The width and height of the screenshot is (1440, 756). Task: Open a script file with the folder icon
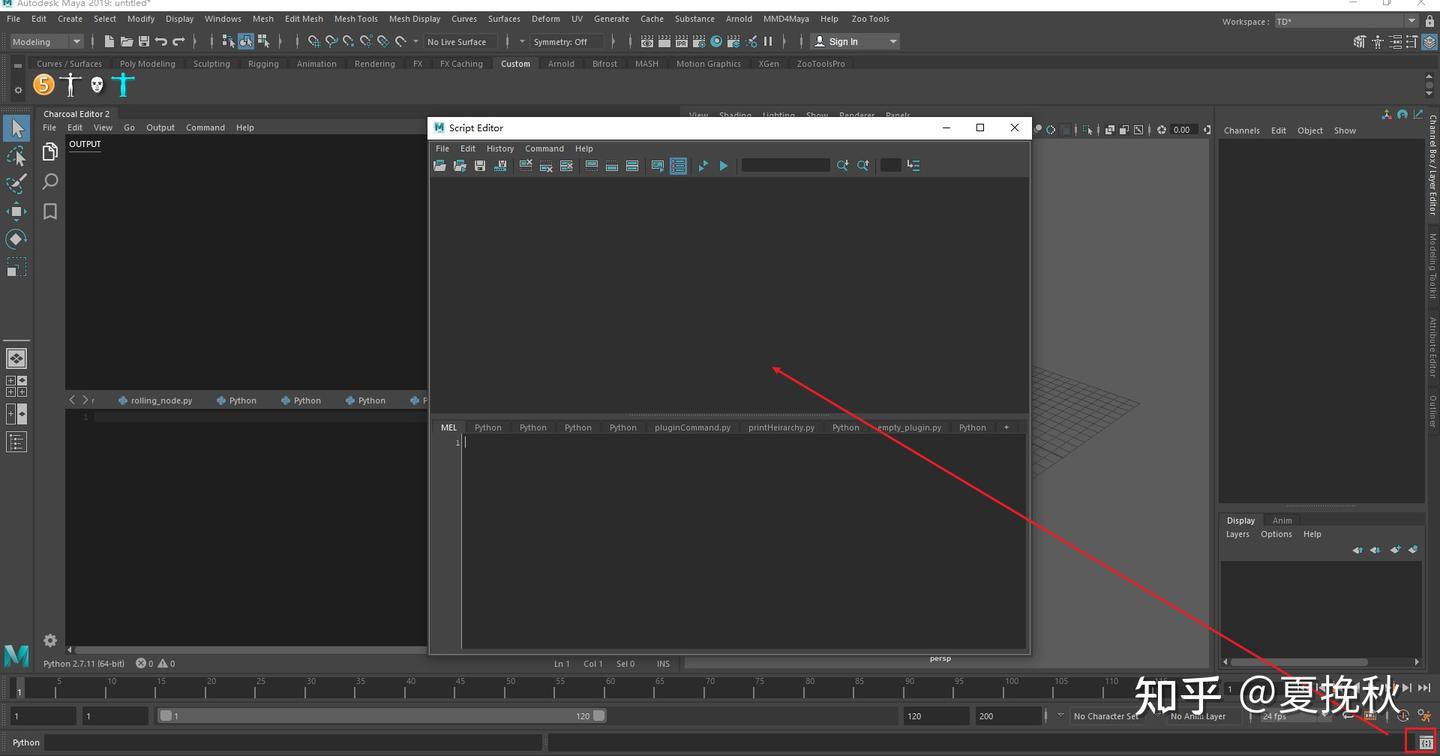440,165
